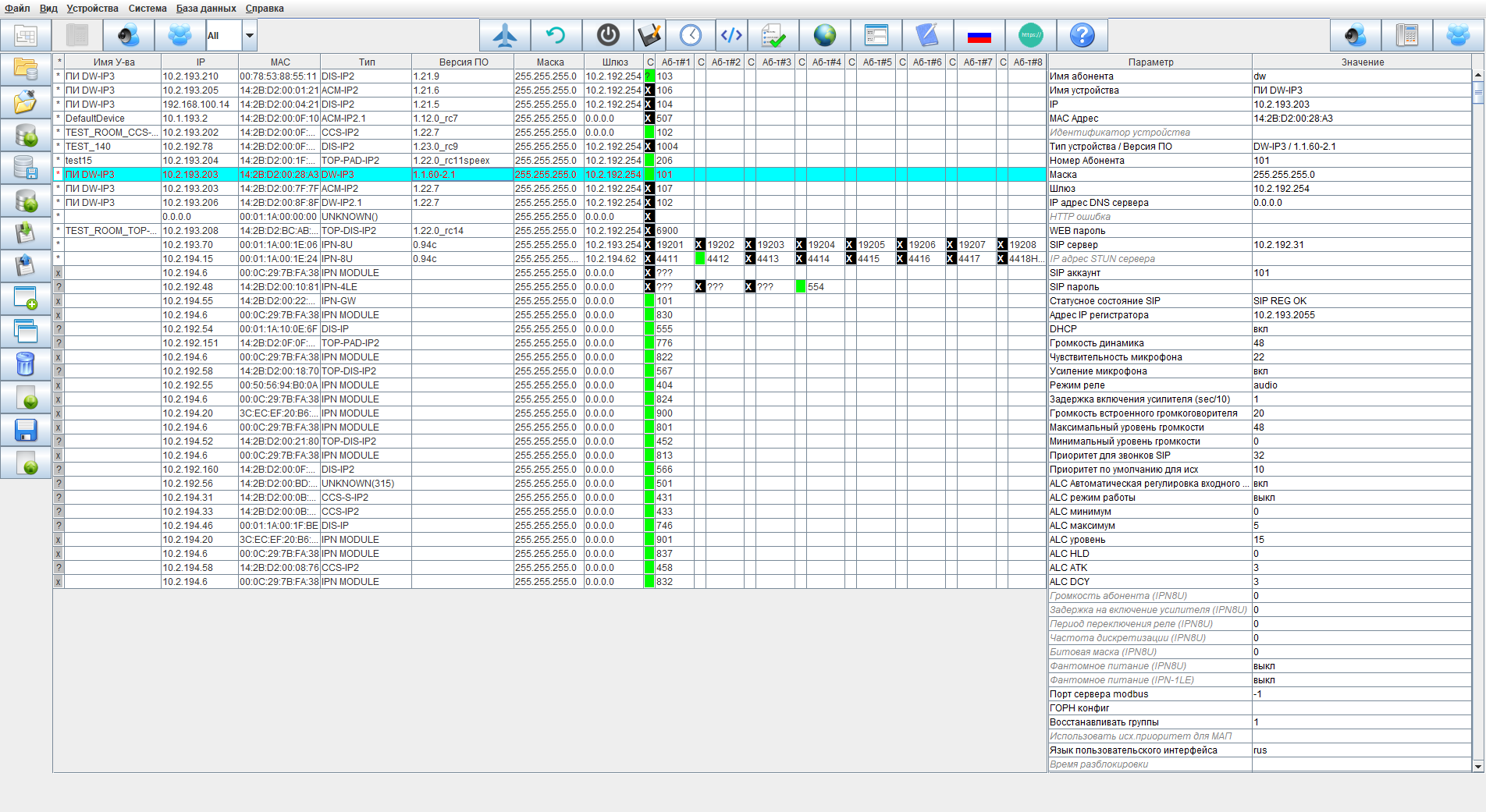Toggle the Усиление микрофона value

coord(1360,371)
